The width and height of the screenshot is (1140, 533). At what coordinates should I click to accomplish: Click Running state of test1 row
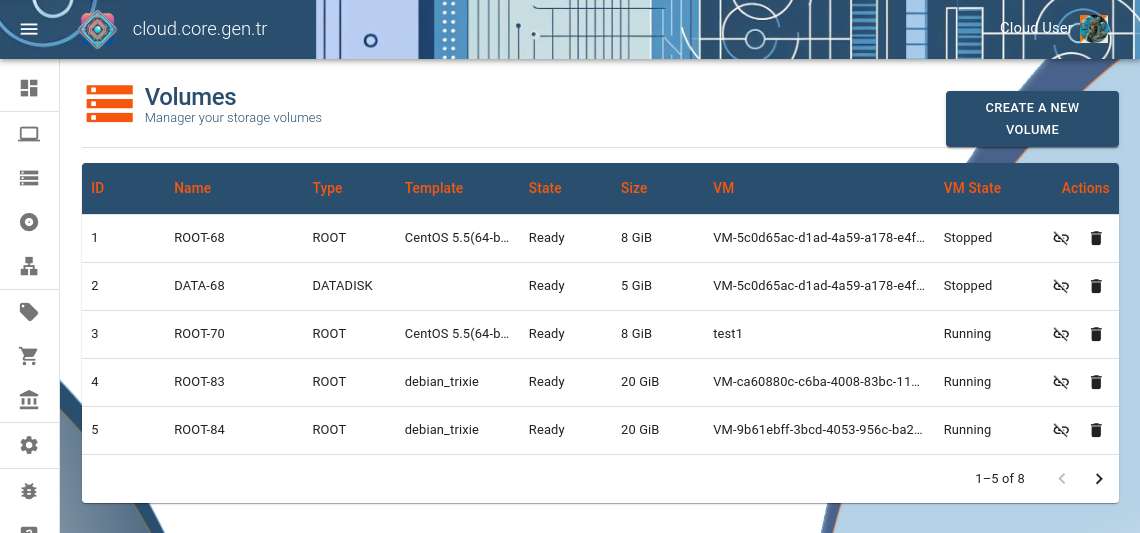tap(967, 334)
